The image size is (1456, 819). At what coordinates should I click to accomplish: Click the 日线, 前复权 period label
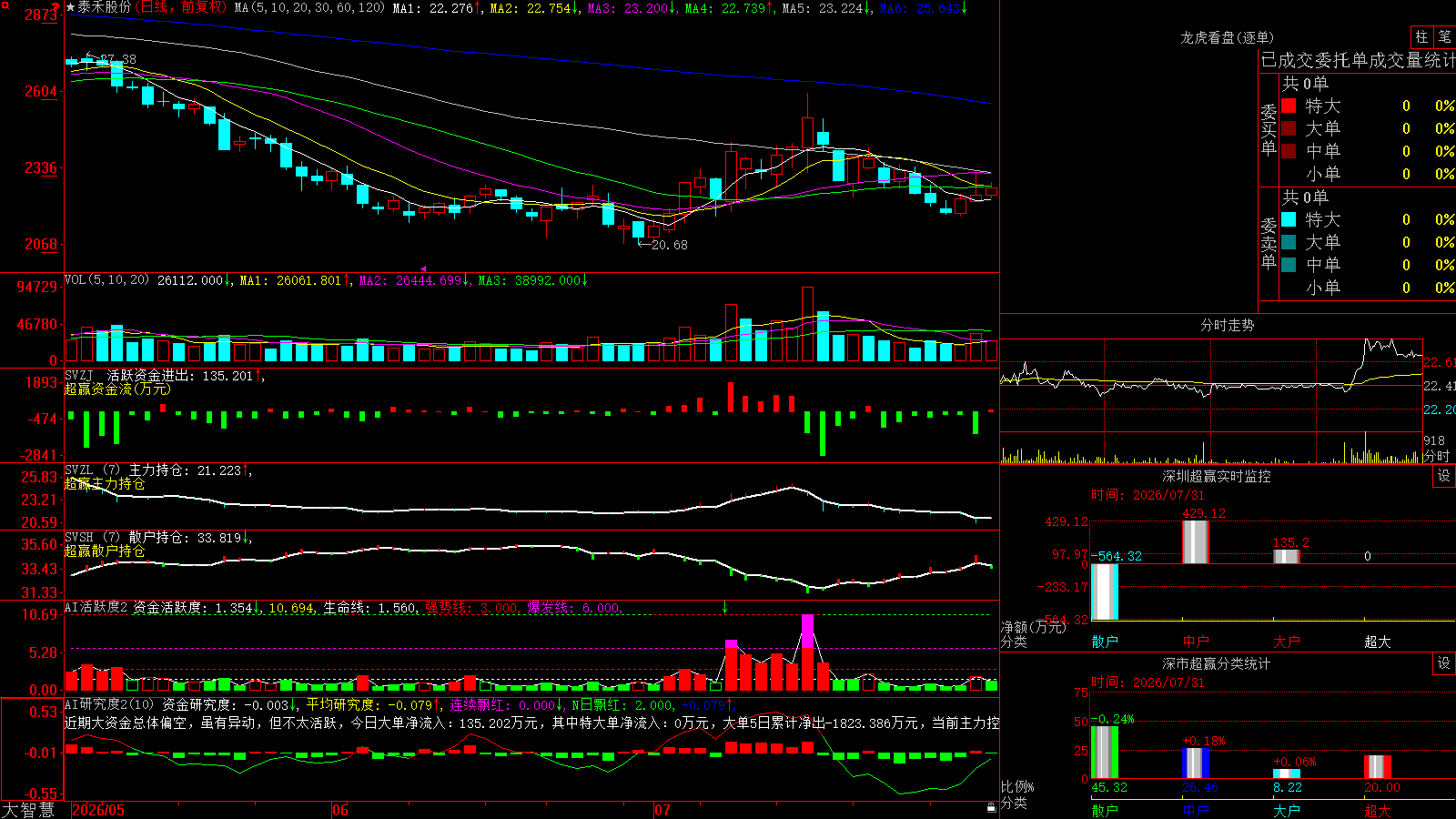click(182, 7)
